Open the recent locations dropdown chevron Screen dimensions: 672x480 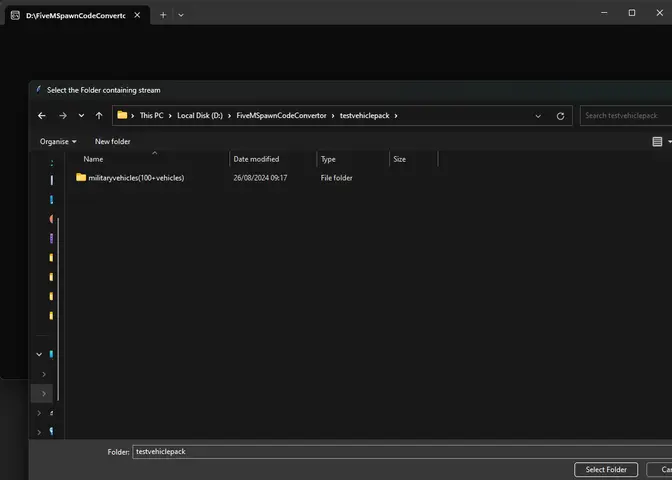coord(81,116)
